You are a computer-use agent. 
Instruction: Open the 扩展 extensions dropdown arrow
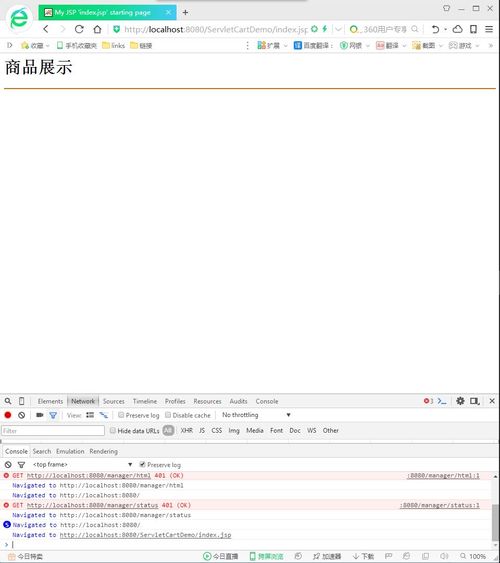pos(286,46)
